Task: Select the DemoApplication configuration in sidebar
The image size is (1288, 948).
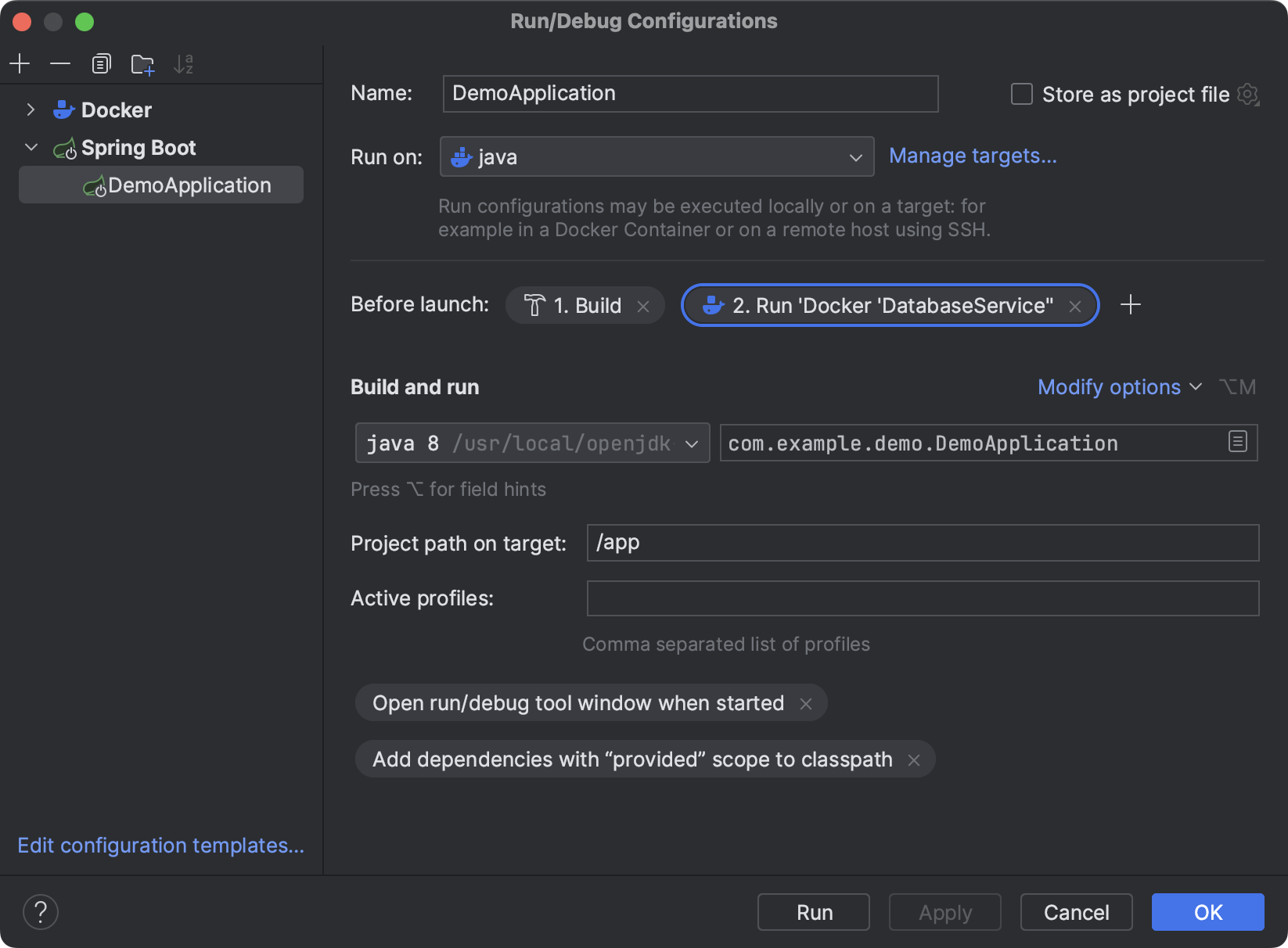Action: click(x=189, y=185)
